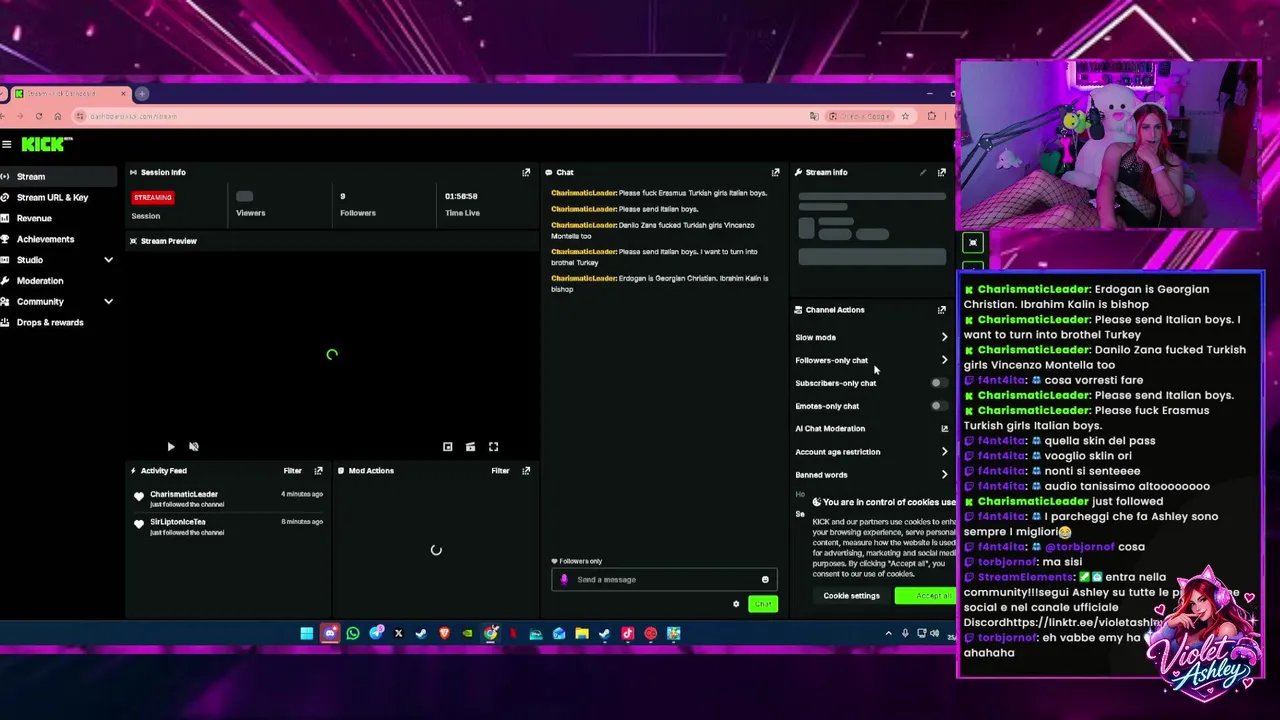Show hidden system tray icons
Viewport: 1280px width, 720px height.
(x=888, y=633)
